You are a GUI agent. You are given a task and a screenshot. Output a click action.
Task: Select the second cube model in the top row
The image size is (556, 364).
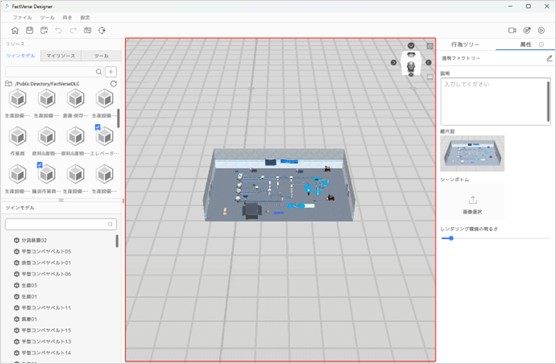tap(46, 99)
